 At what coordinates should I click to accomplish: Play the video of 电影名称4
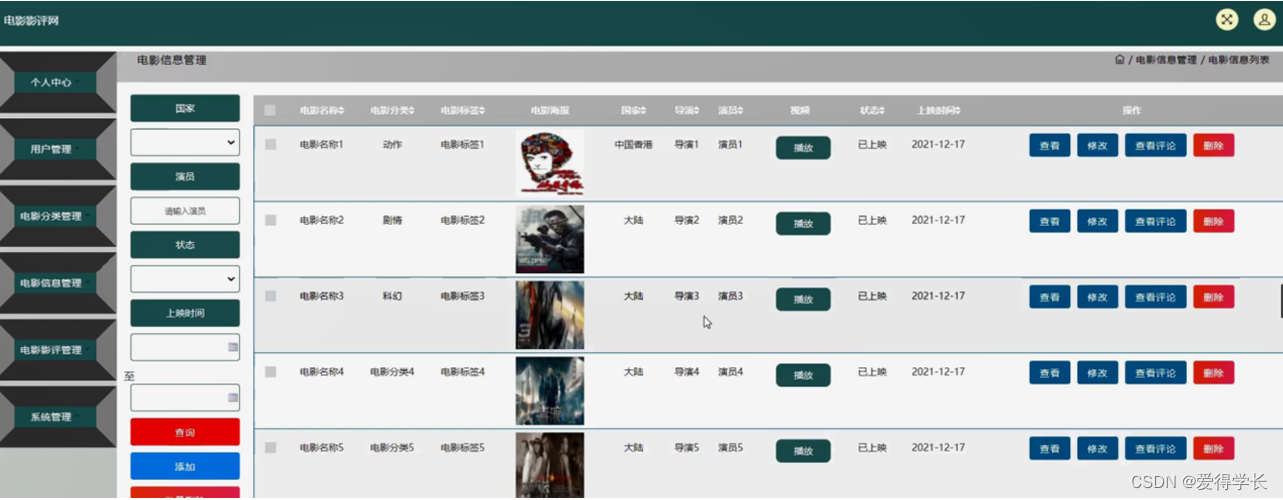(803, 375)
